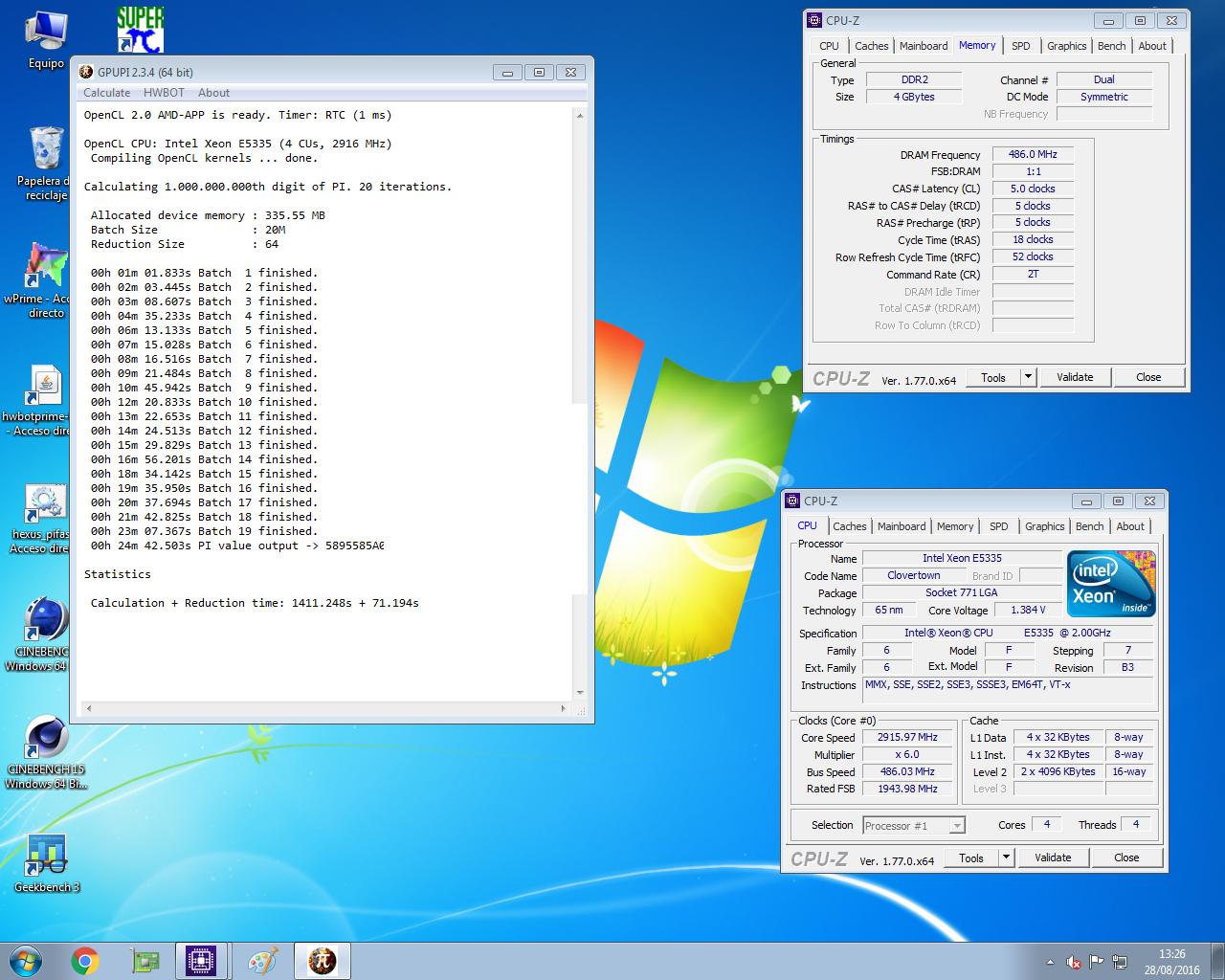Screen dimensions: 1225x980
Task: Click Tools button in bottom CPU-Z window
Action: [x=971, y=857]
